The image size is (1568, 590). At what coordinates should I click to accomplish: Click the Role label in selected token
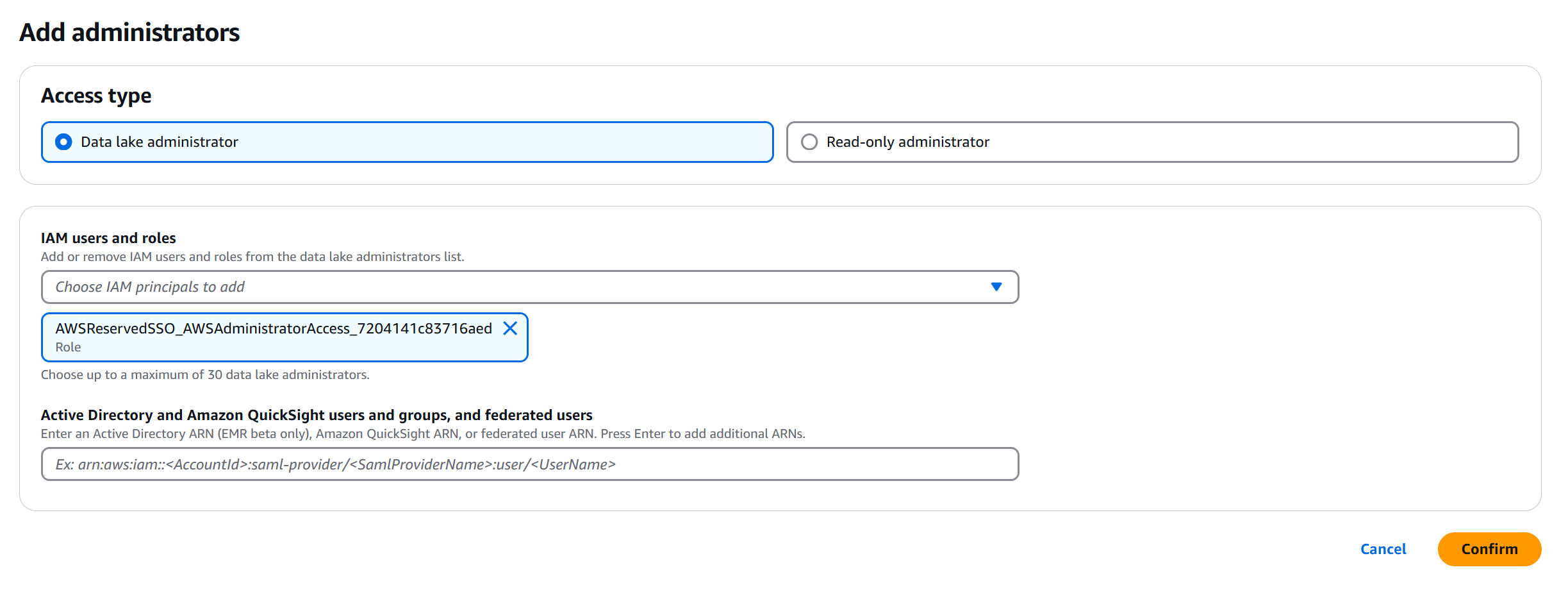point(68,347)
